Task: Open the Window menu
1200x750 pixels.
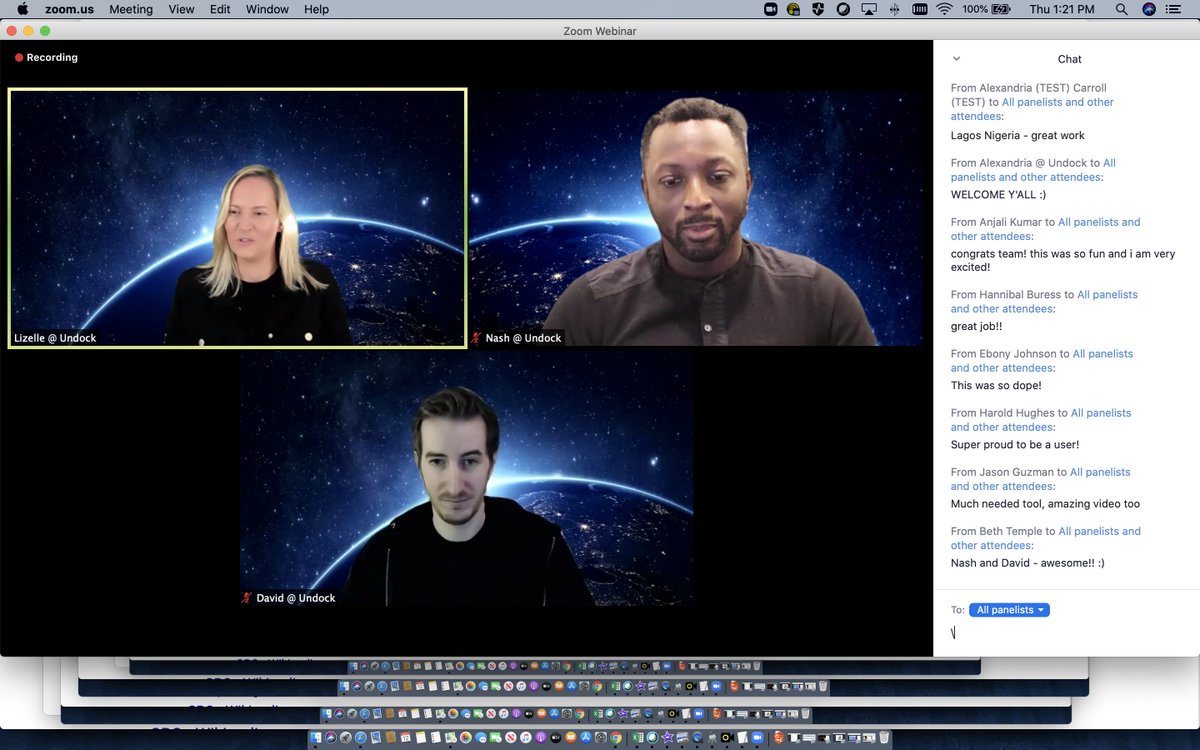Action: pos(267,9)
